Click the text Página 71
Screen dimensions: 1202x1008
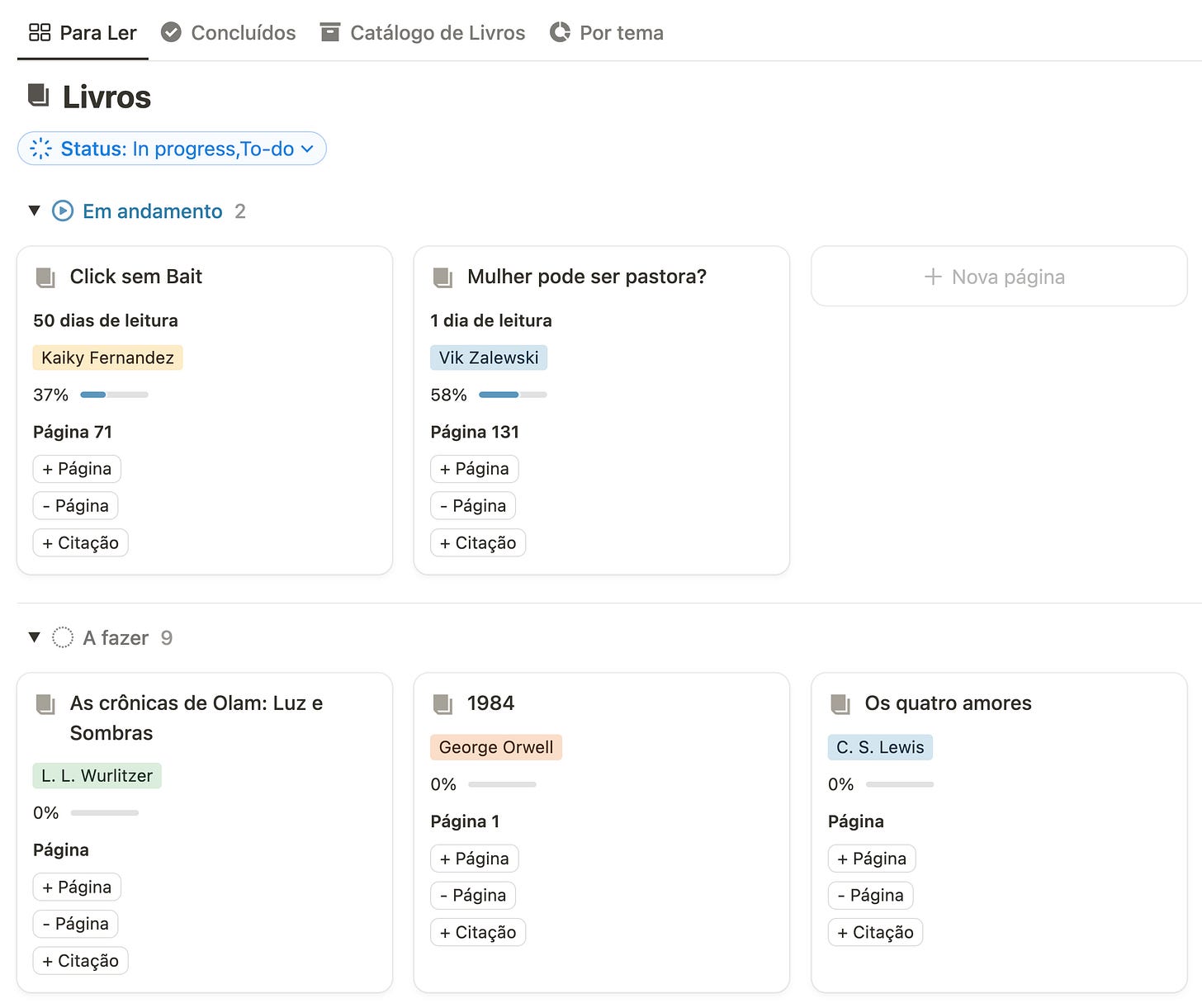tap(73, 432)
